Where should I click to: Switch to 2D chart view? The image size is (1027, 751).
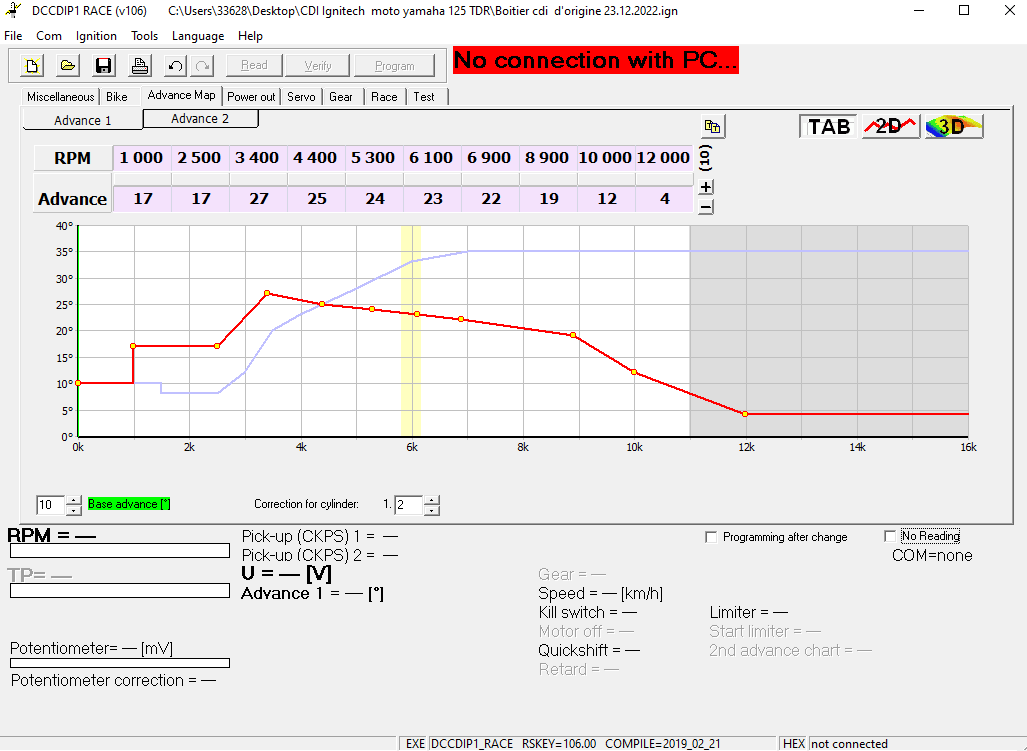[891, 126]
